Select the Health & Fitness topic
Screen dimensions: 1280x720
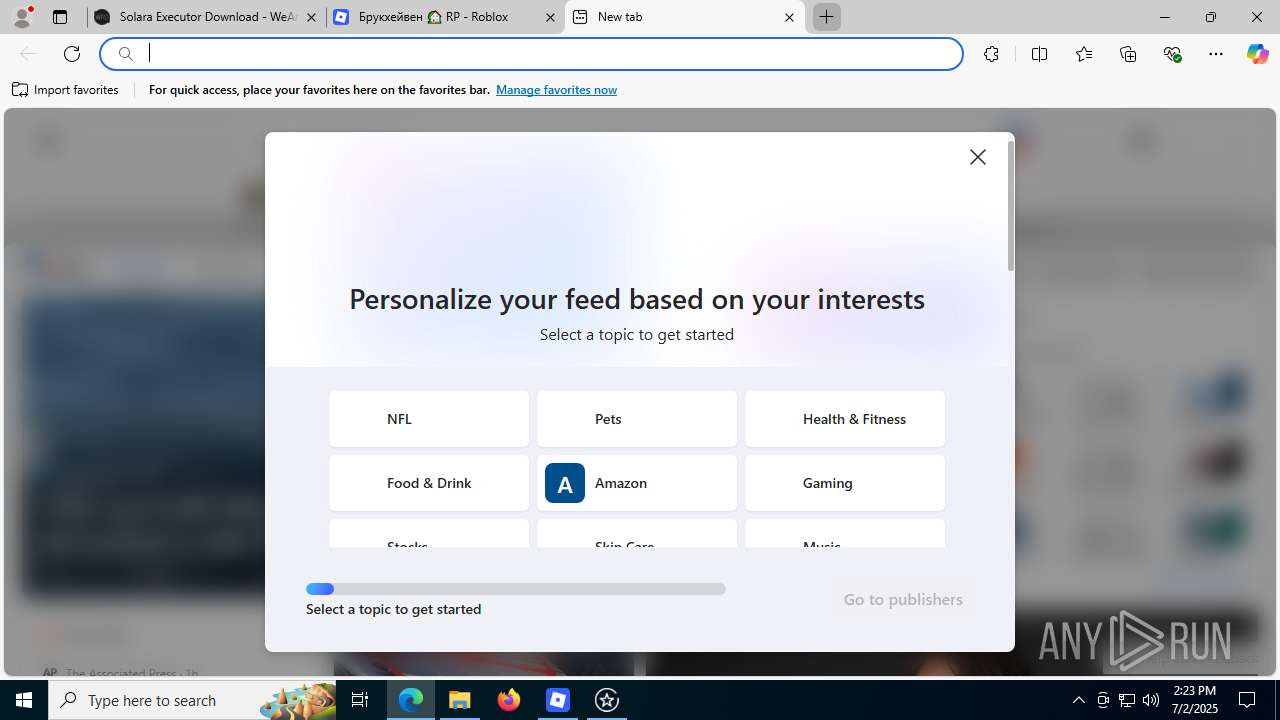845,419
